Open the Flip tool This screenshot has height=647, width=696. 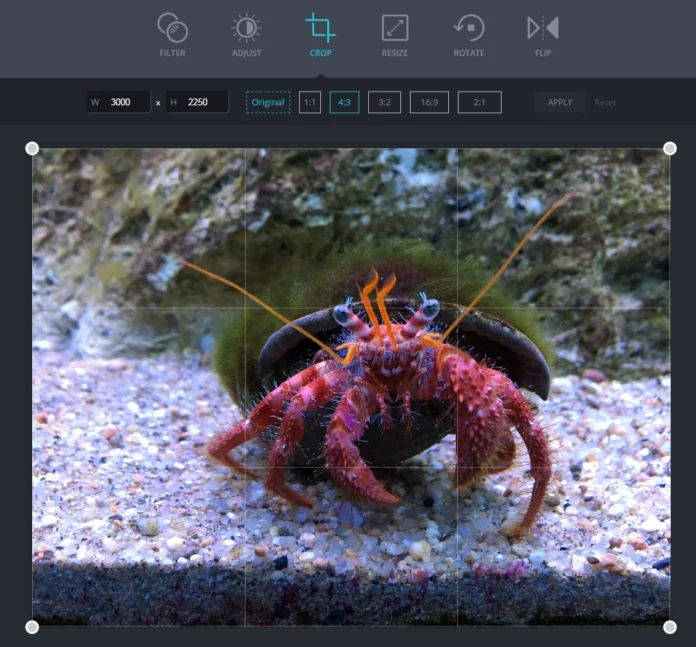pyautogui.click(x=543, y=35)
